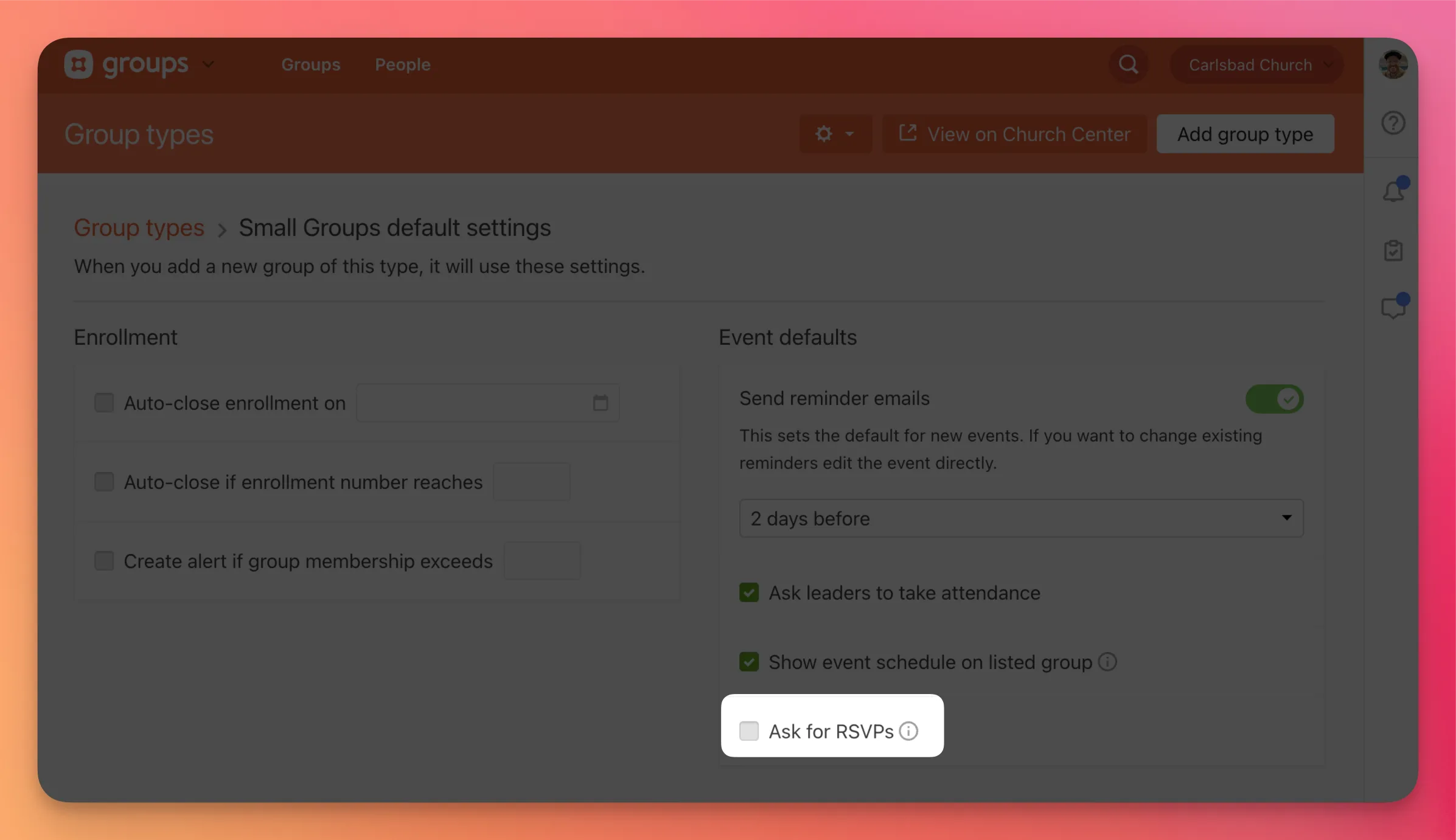The width and height of the screenshot is (1456, 840).
Task: Open notifications via the bell icon
Action: (1393, 190)
